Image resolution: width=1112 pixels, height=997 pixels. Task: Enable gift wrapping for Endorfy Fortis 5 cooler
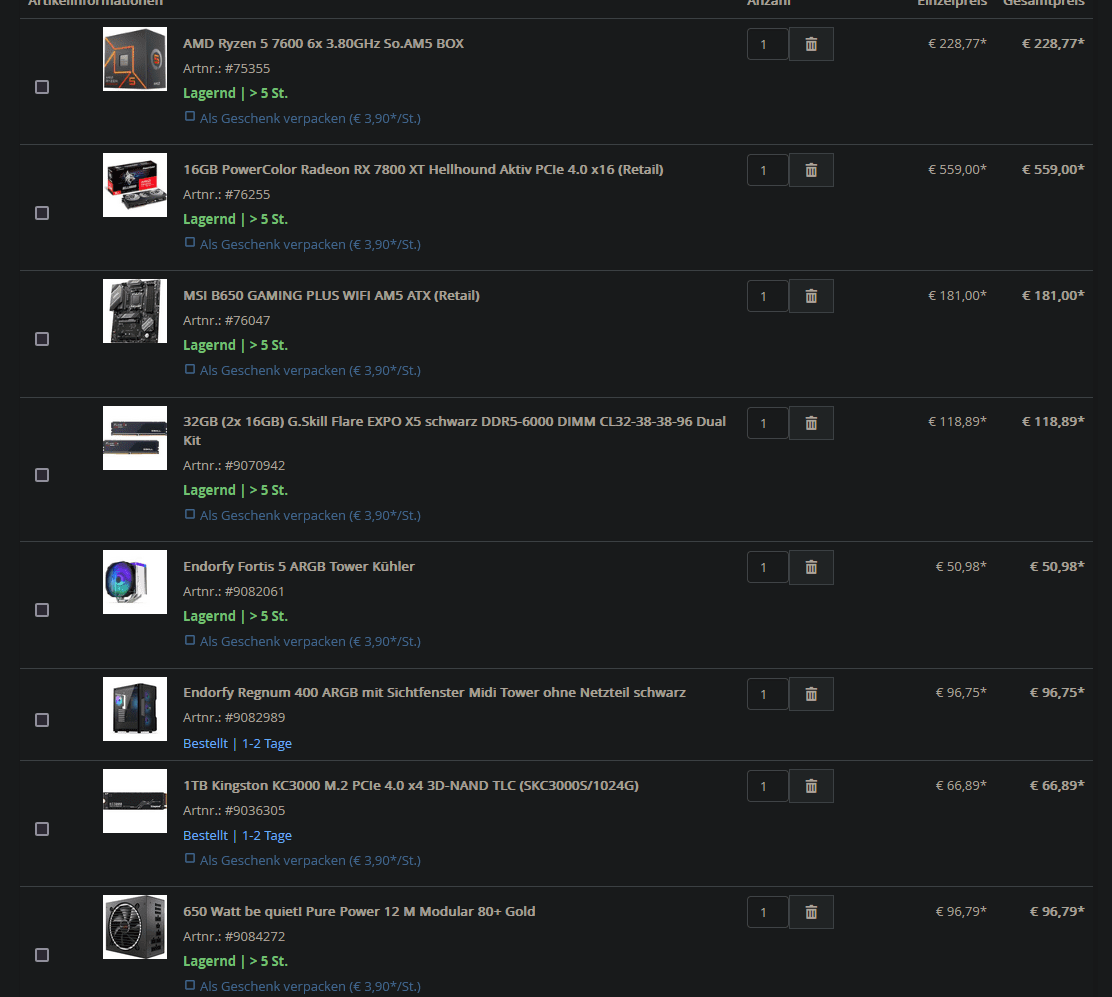(190, 640)
